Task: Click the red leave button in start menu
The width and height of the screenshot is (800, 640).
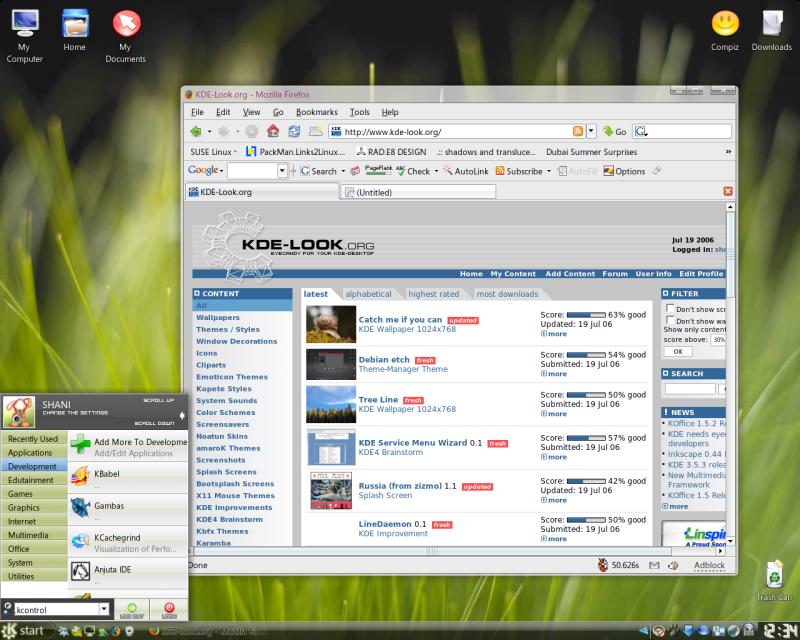Action: coord(169,609)
